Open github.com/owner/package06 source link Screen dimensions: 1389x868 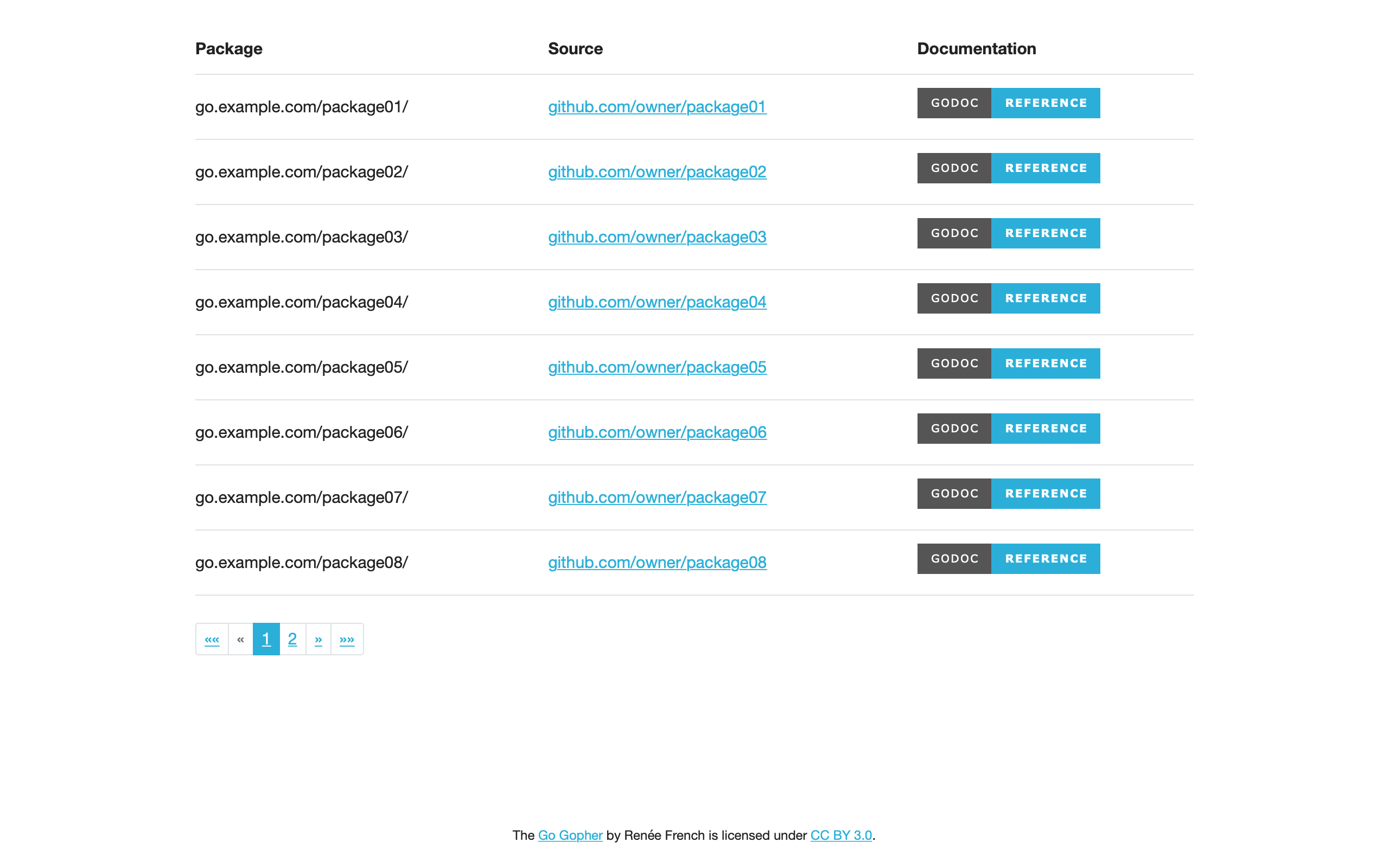pos(657,432)
